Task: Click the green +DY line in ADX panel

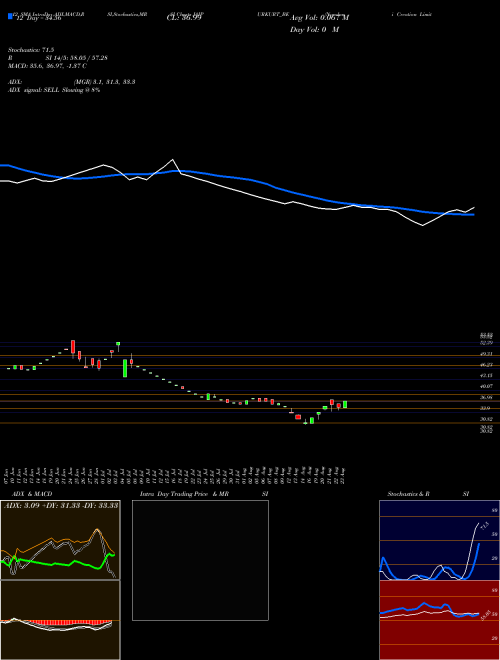Action: click(x=59, y=564)
